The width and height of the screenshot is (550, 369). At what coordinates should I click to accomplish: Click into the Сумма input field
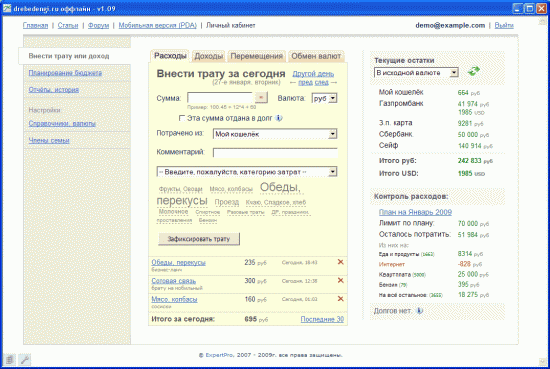[220, 98]
